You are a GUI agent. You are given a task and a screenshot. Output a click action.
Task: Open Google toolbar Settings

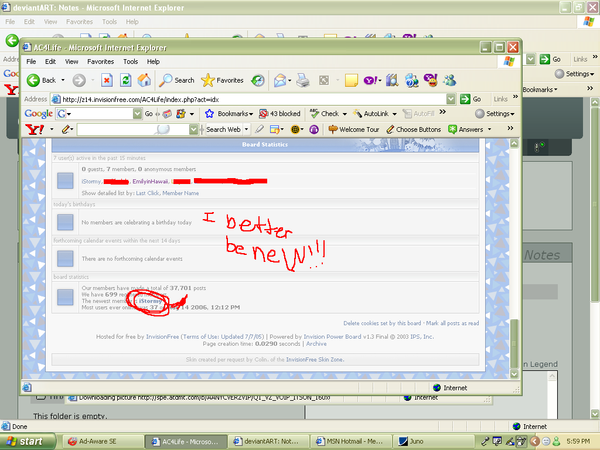[x=494, y=114]
